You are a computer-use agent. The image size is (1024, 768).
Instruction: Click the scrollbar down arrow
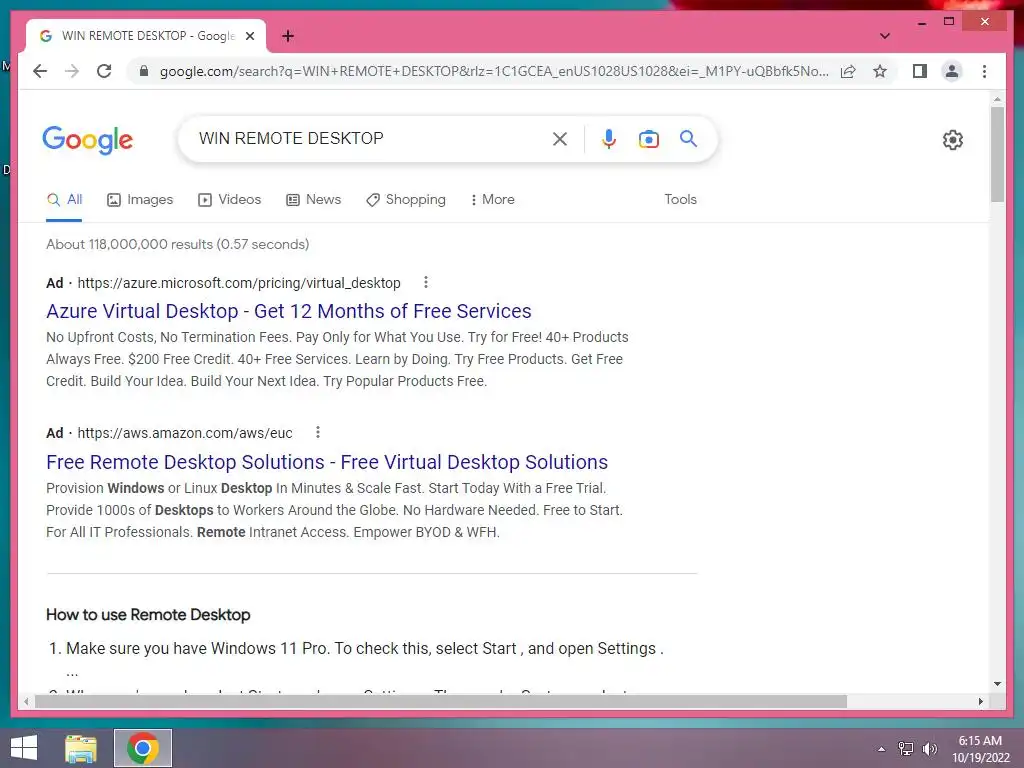[997, 684]
